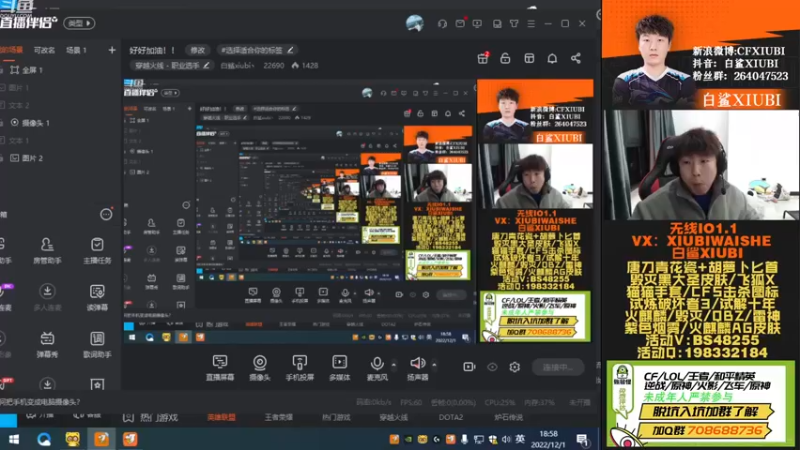Click the phone-as-camera tip link
The height and width of the screenshot is (450, 800).
[x=40, y=402]
